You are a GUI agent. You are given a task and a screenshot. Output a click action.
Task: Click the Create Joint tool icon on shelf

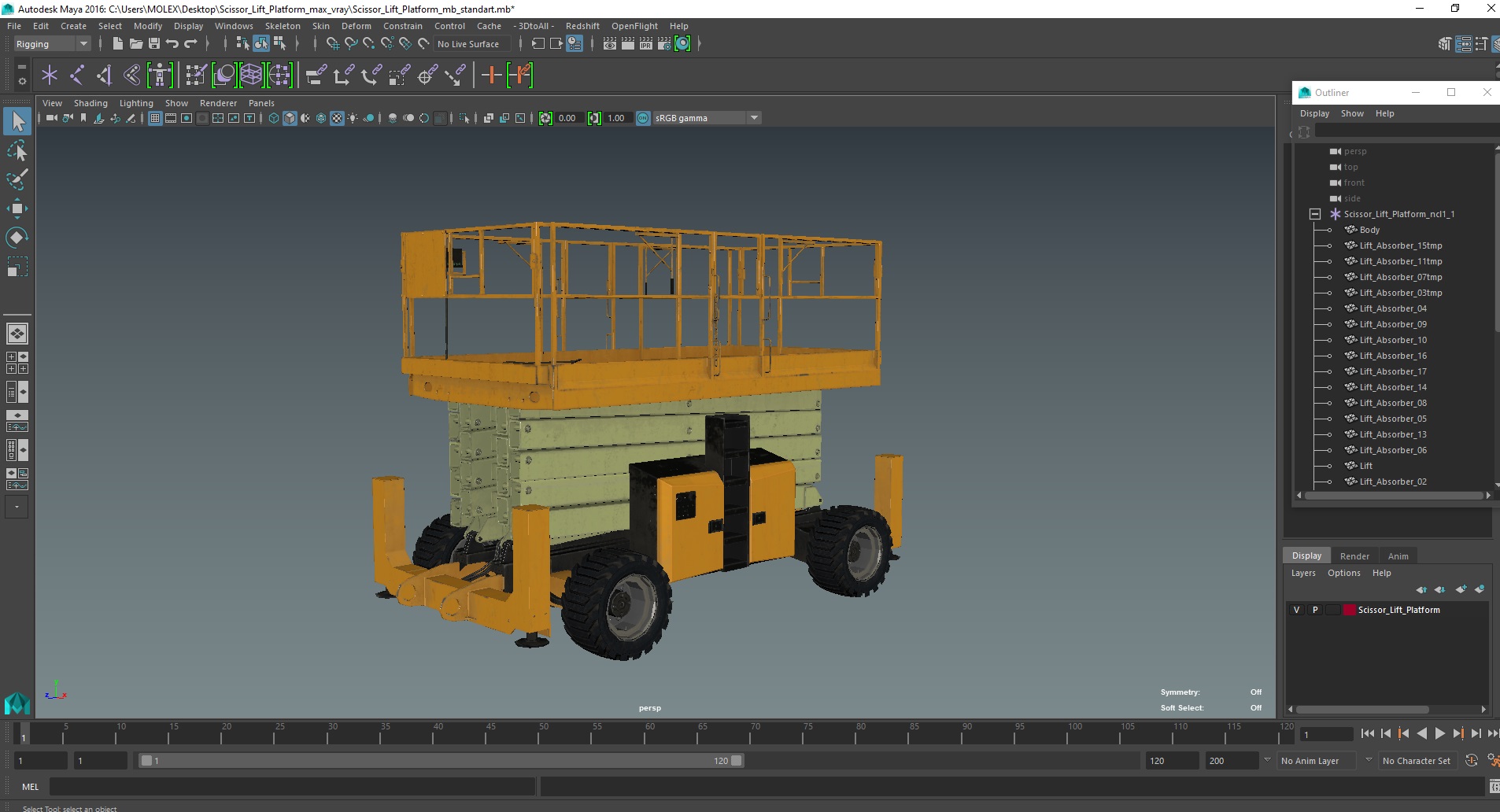point(77,76)
